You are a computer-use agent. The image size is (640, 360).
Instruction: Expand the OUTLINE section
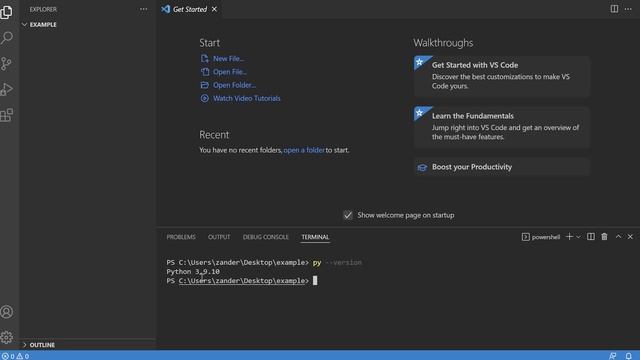87,345
